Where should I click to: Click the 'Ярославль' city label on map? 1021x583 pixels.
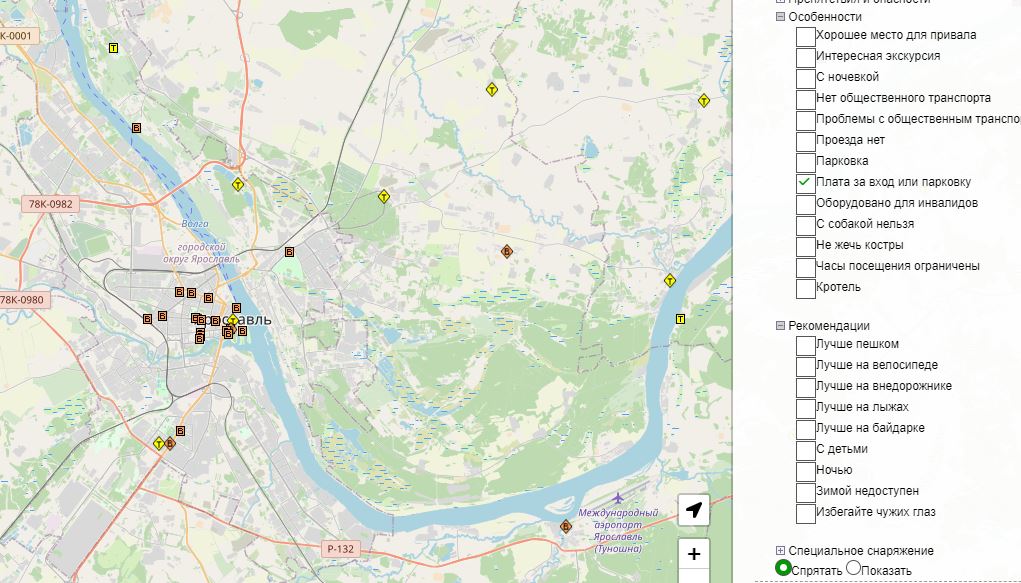coord(250,320)
